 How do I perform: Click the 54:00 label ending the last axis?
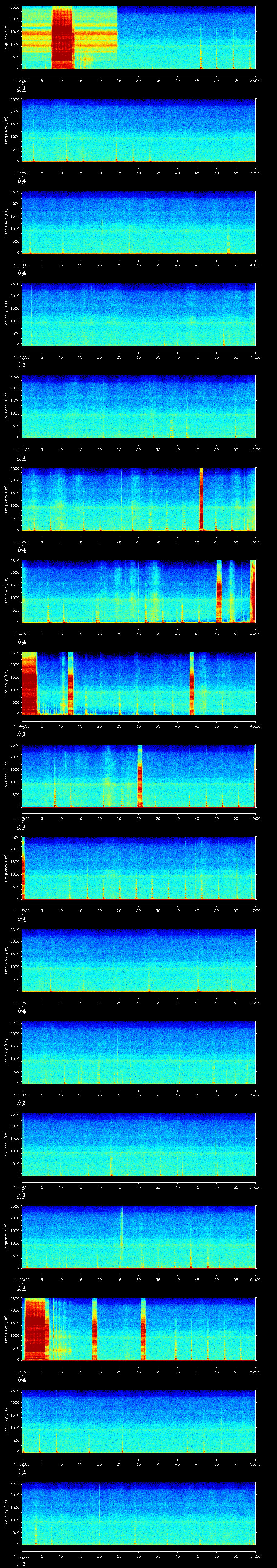255,1556
